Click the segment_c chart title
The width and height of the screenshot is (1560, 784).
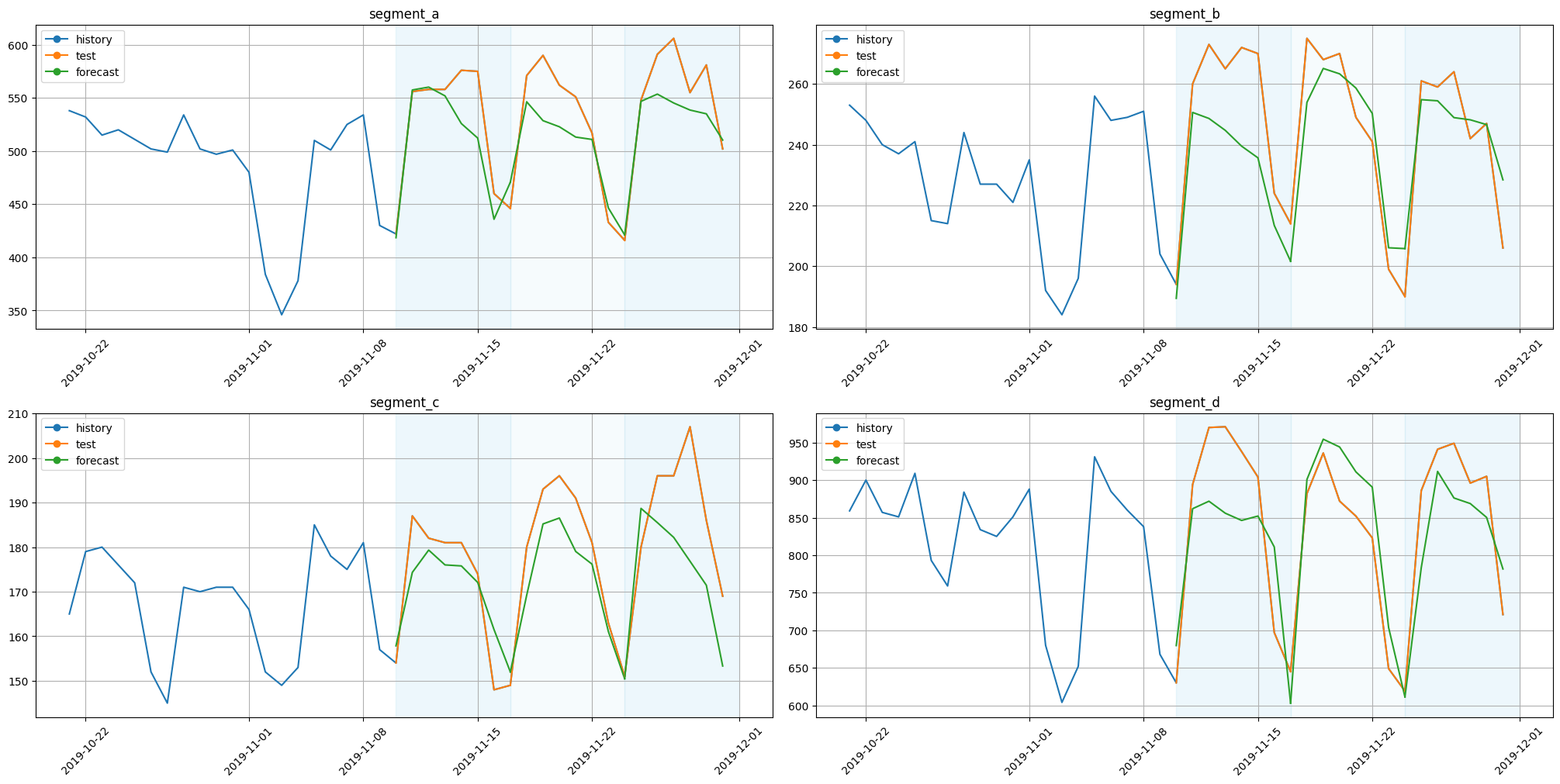[x=404, y=402]
